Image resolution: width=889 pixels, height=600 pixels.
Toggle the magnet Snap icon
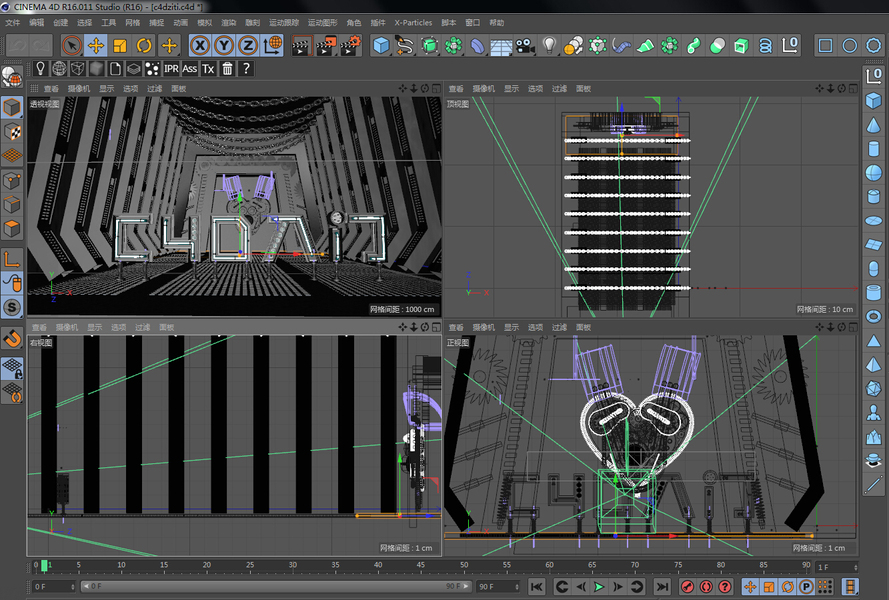point(12,340)
